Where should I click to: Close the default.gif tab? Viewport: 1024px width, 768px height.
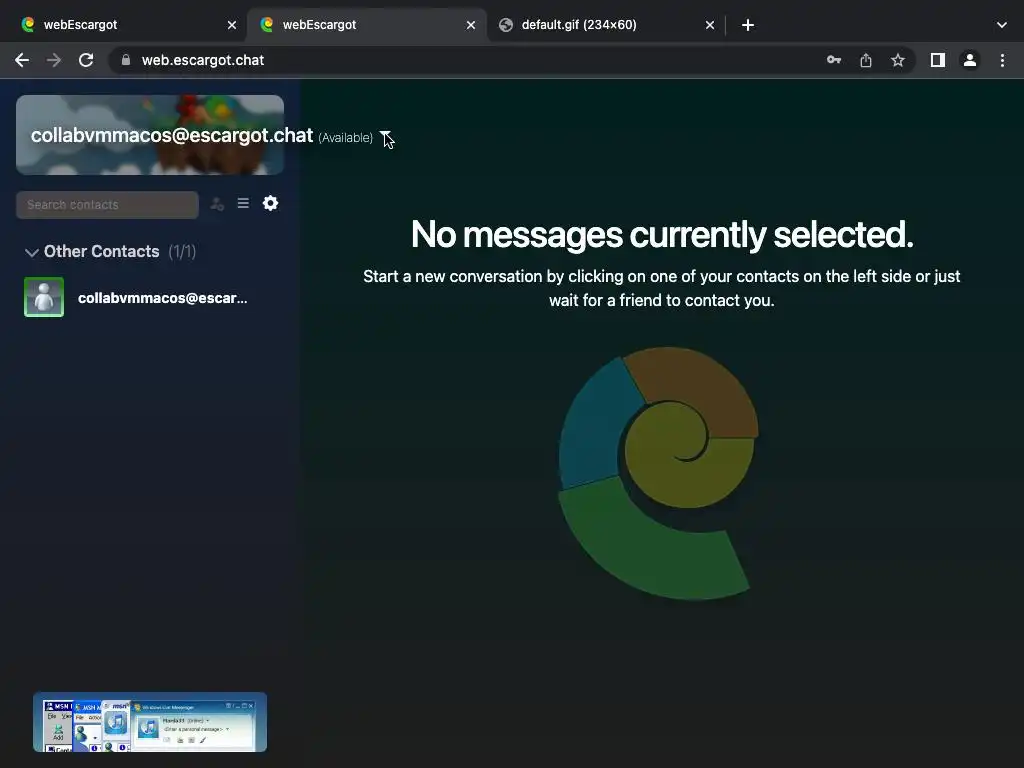coord(710,25)
